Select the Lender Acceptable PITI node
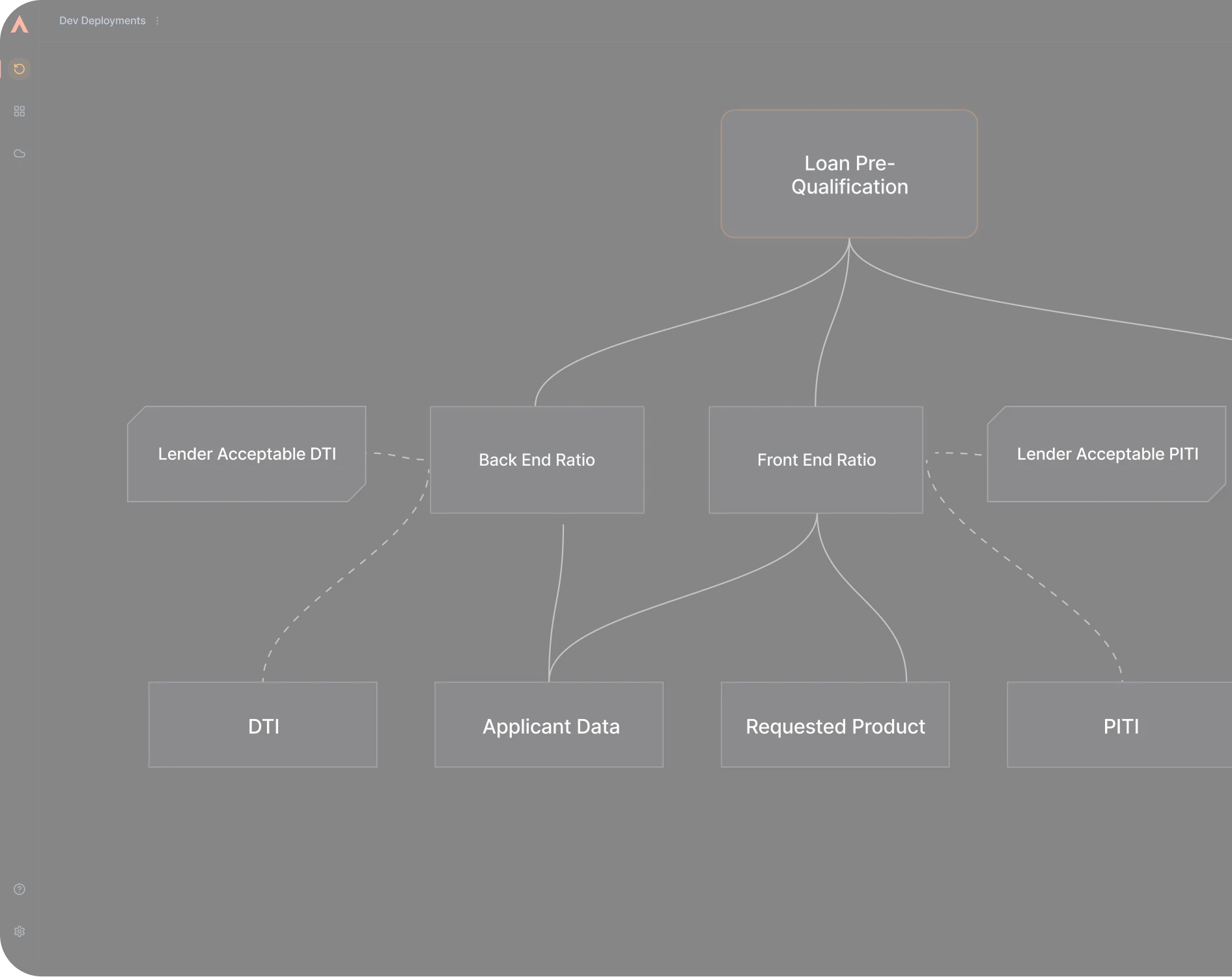The height and width of the screenshot is (977, 1232). [1106, 454]
